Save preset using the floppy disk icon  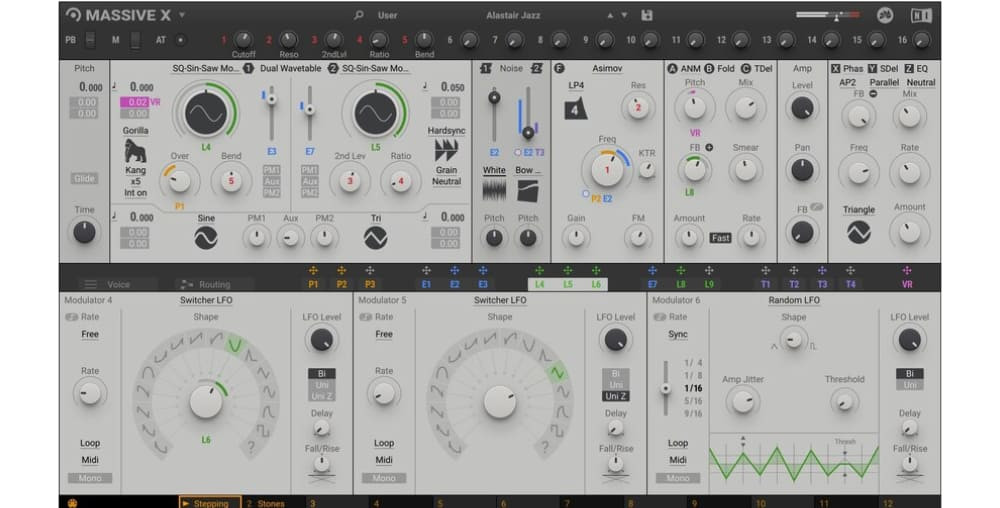click(647, 16)
